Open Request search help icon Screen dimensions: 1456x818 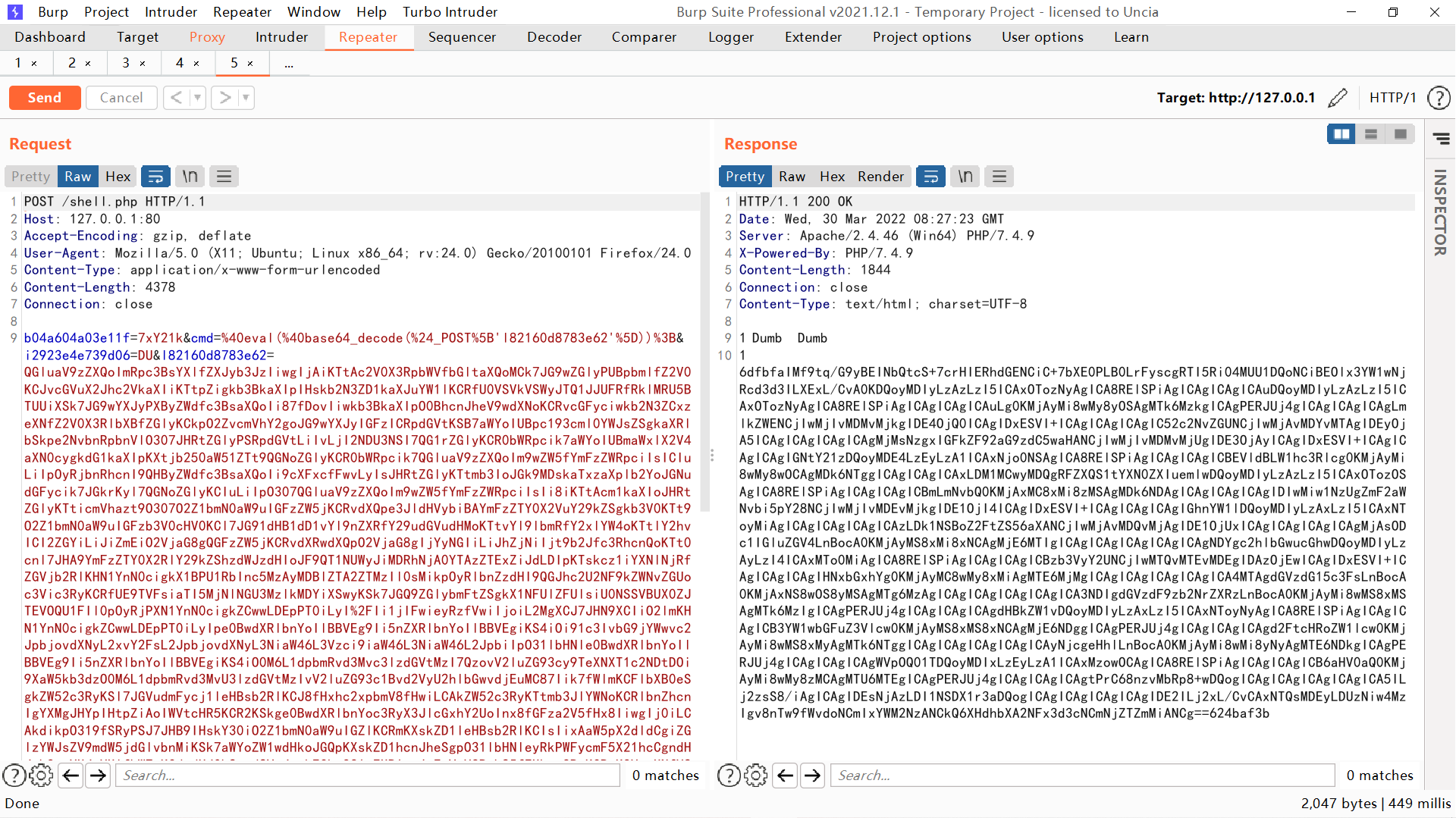tap(14, 776)
